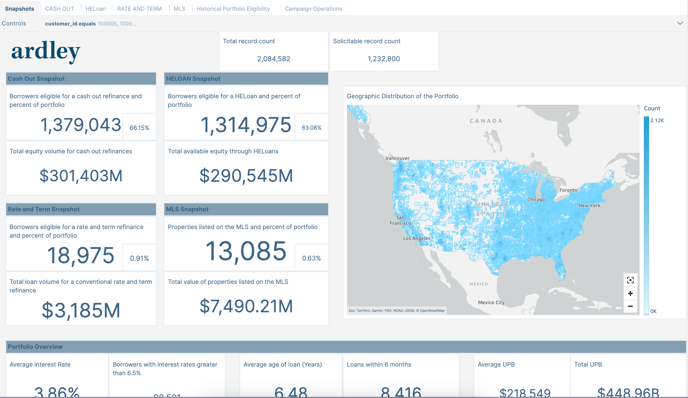
Task: Select the Total record count card
Action: [x=274, y=51]
